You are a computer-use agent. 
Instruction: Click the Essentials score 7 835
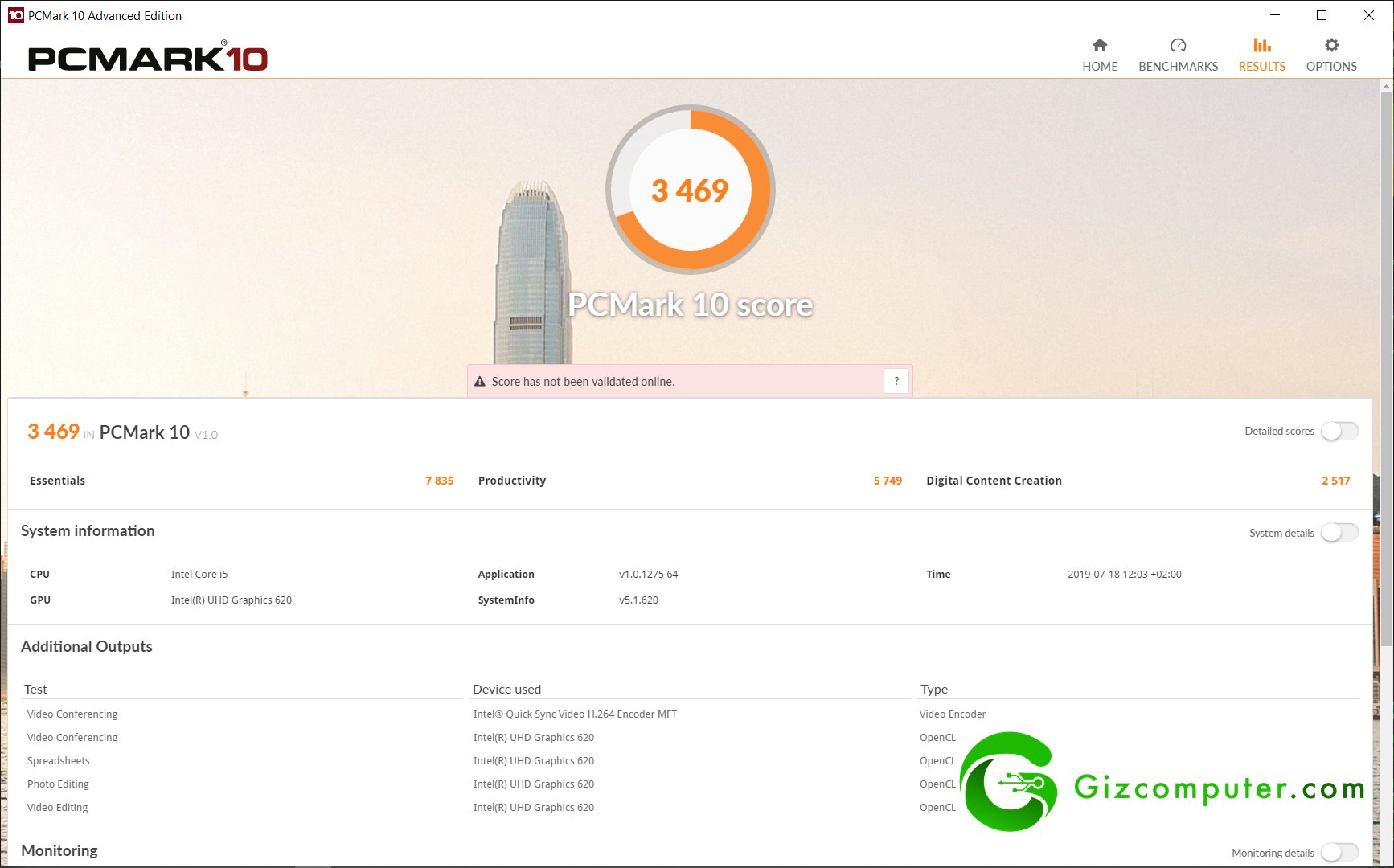(x=439, y=481)
